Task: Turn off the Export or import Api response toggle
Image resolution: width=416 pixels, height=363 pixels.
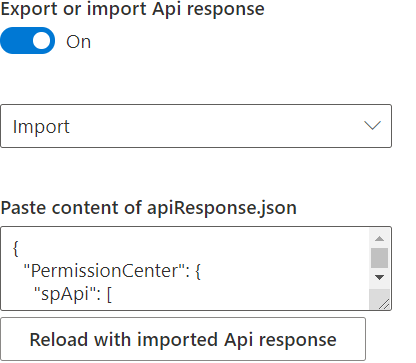Action: pos(27,41)
